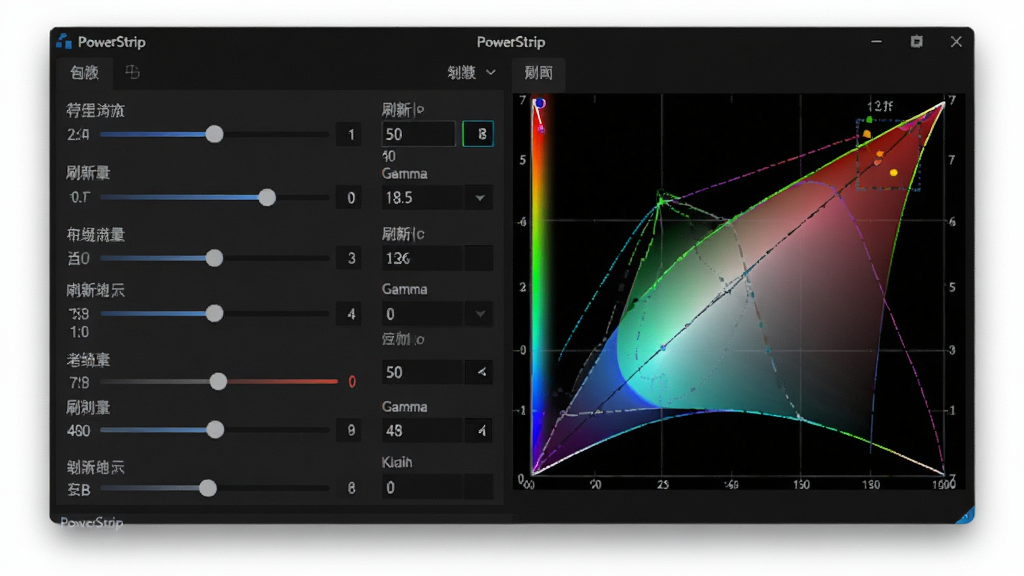This screenshot has height=576, width=1024.
Task: Click the arrow button beside the lower 50 field
Action: tap(481, 372)
